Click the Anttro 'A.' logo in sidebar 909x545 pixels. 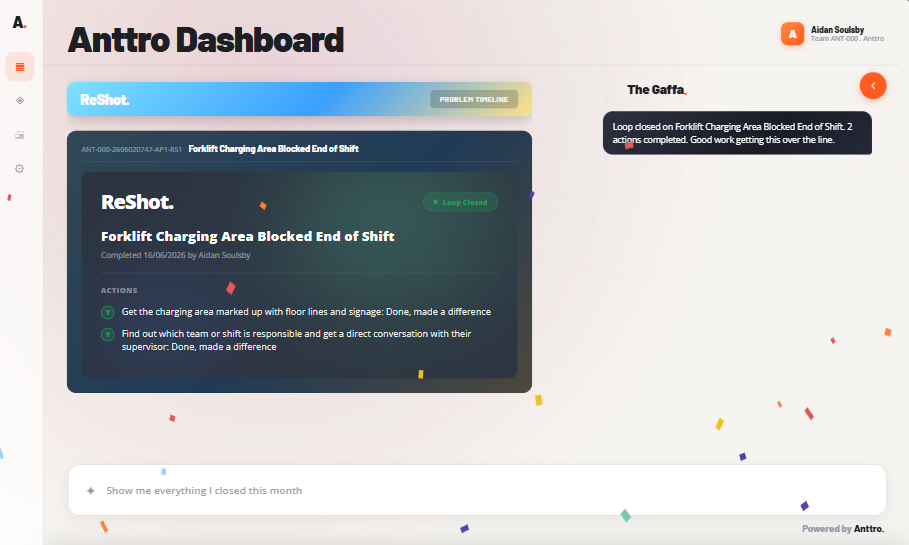pyautogui.click(x=19, y=23)
